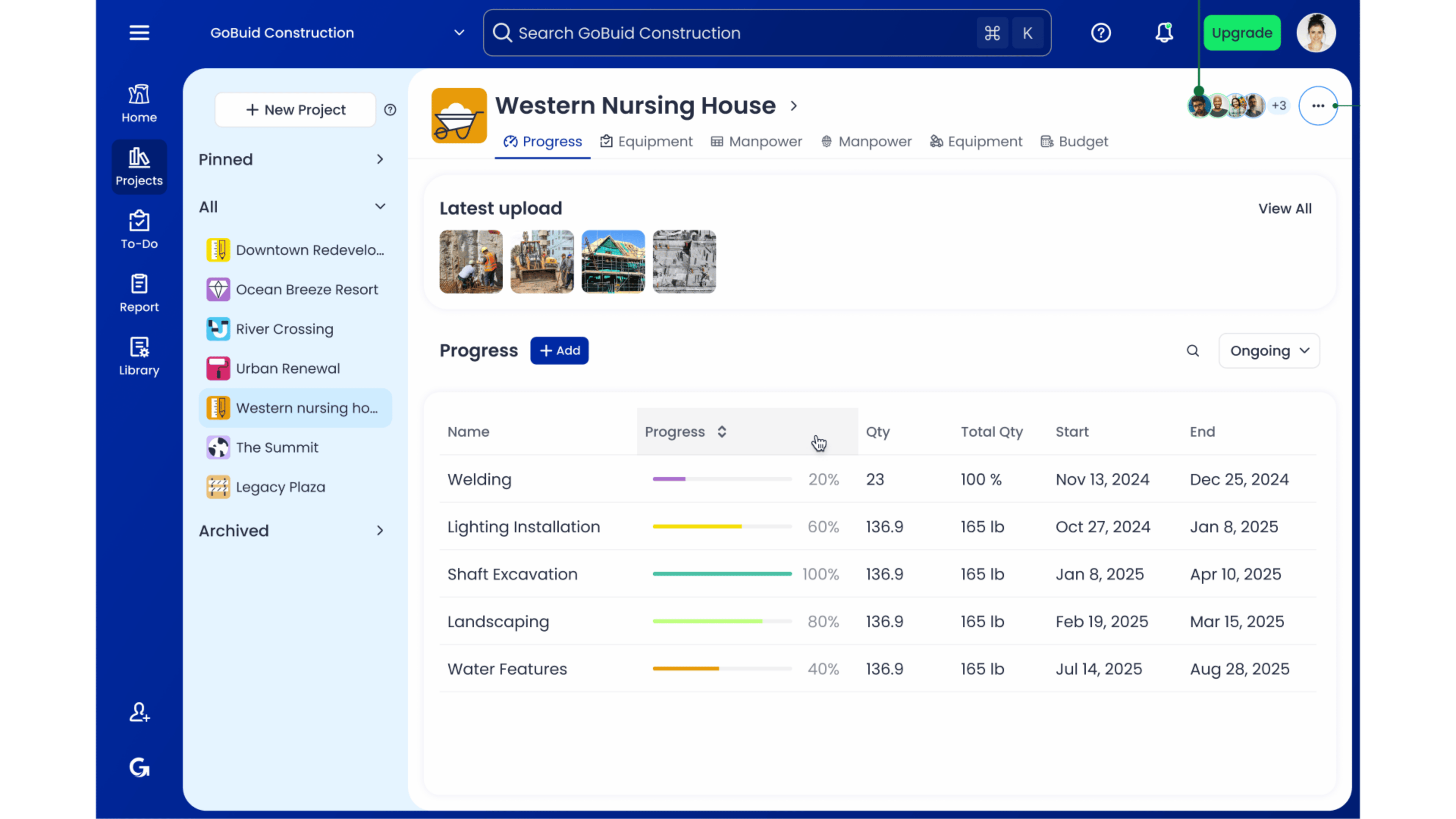Expand the Pinned projects section
Screen dimensions: 1456x819
point(380,160)
